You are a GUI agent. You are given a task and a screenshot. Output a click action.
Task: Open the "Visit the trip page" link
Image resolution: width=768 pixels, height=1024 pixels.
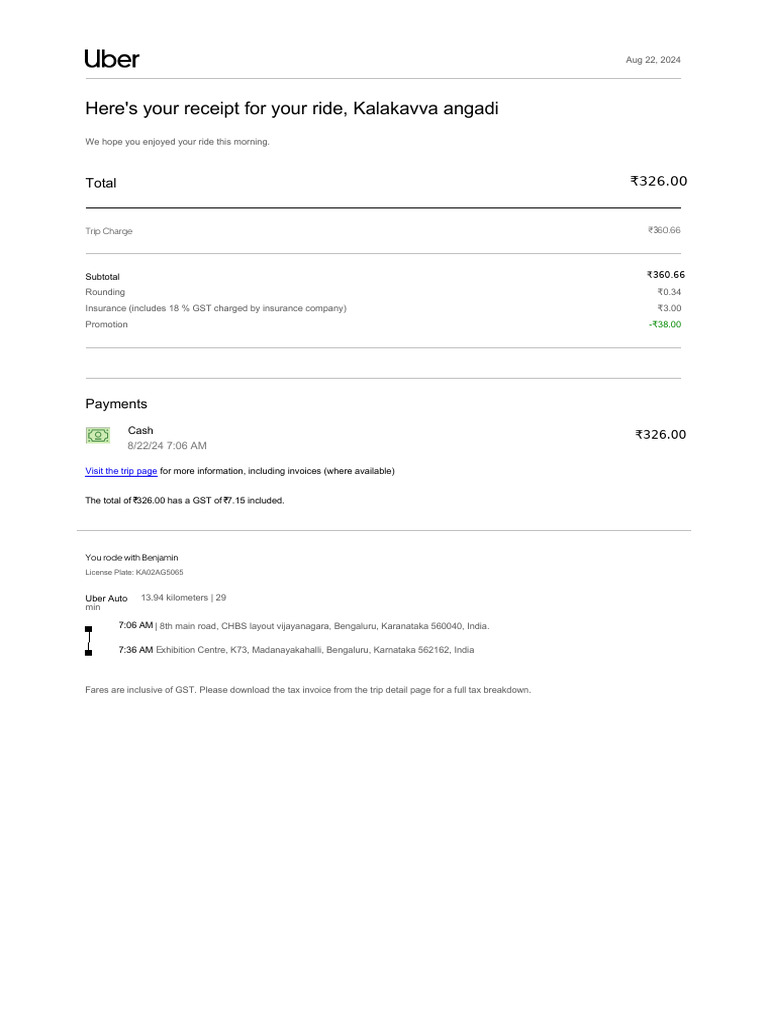(x=121, y=471)
